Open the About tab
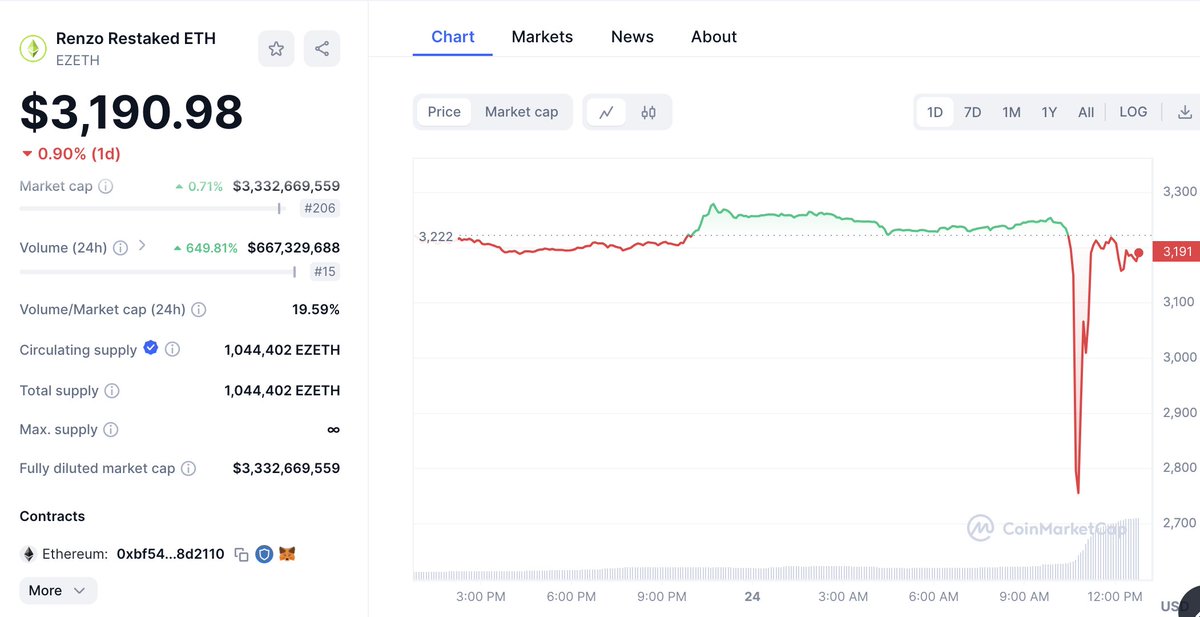The height and width of the screenshot is (617, 1200). point(714,37)
